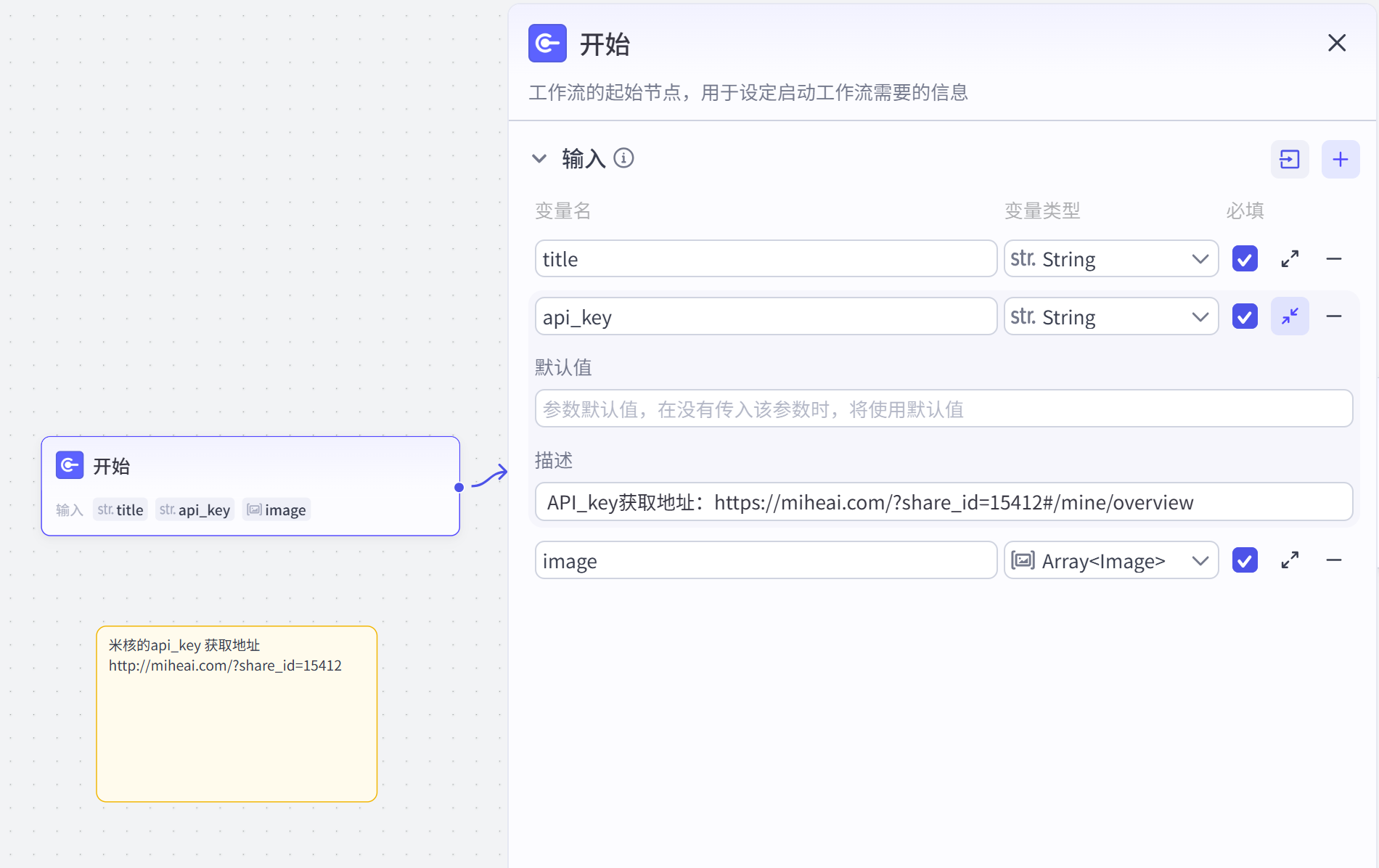Click the 变量类型 column header
This screenshot has height=868, width=1379.
[1042, 210]
